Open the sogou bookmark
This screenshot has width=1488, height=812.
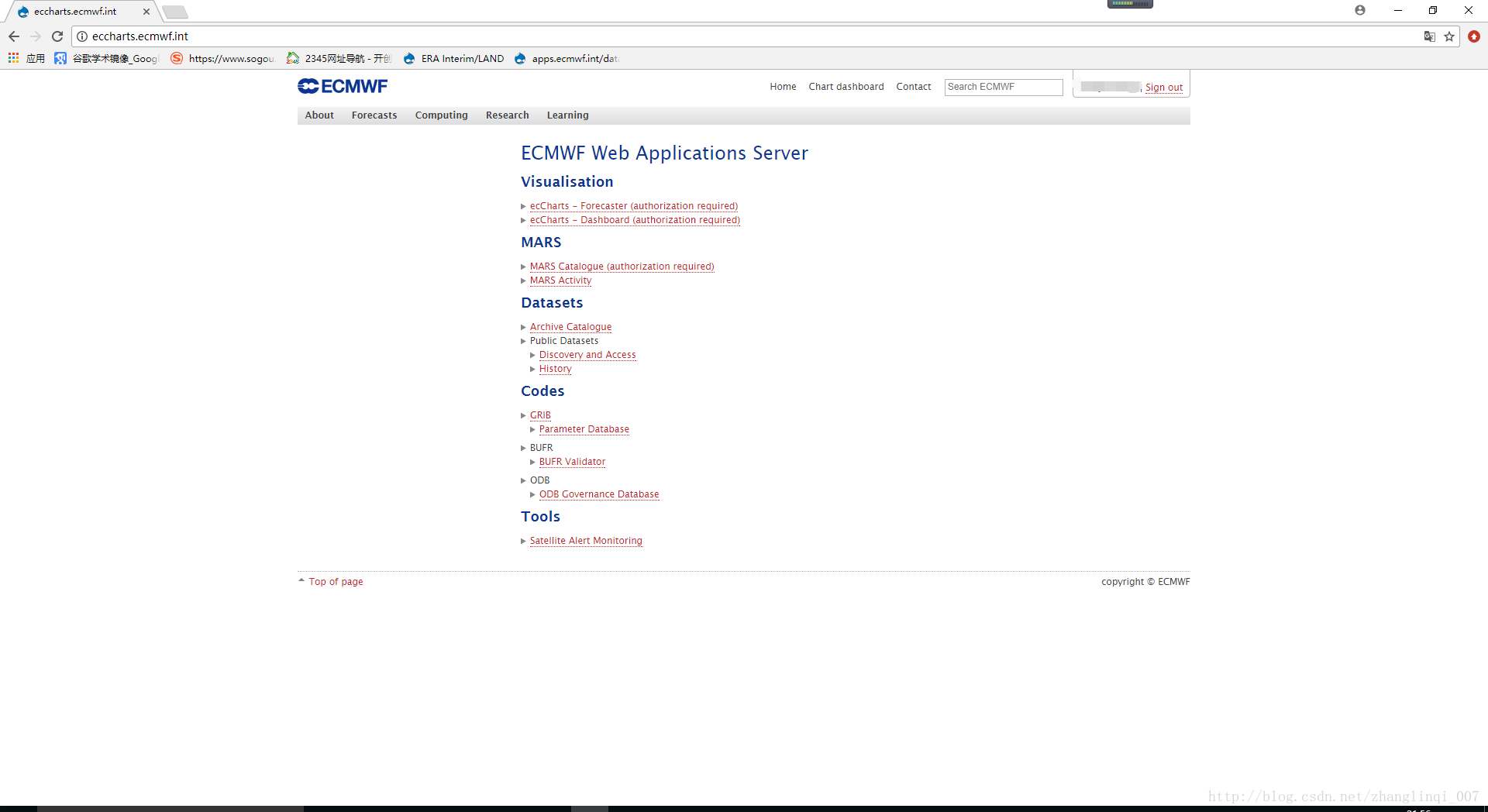pyautogui.click(x=223, y=58)
